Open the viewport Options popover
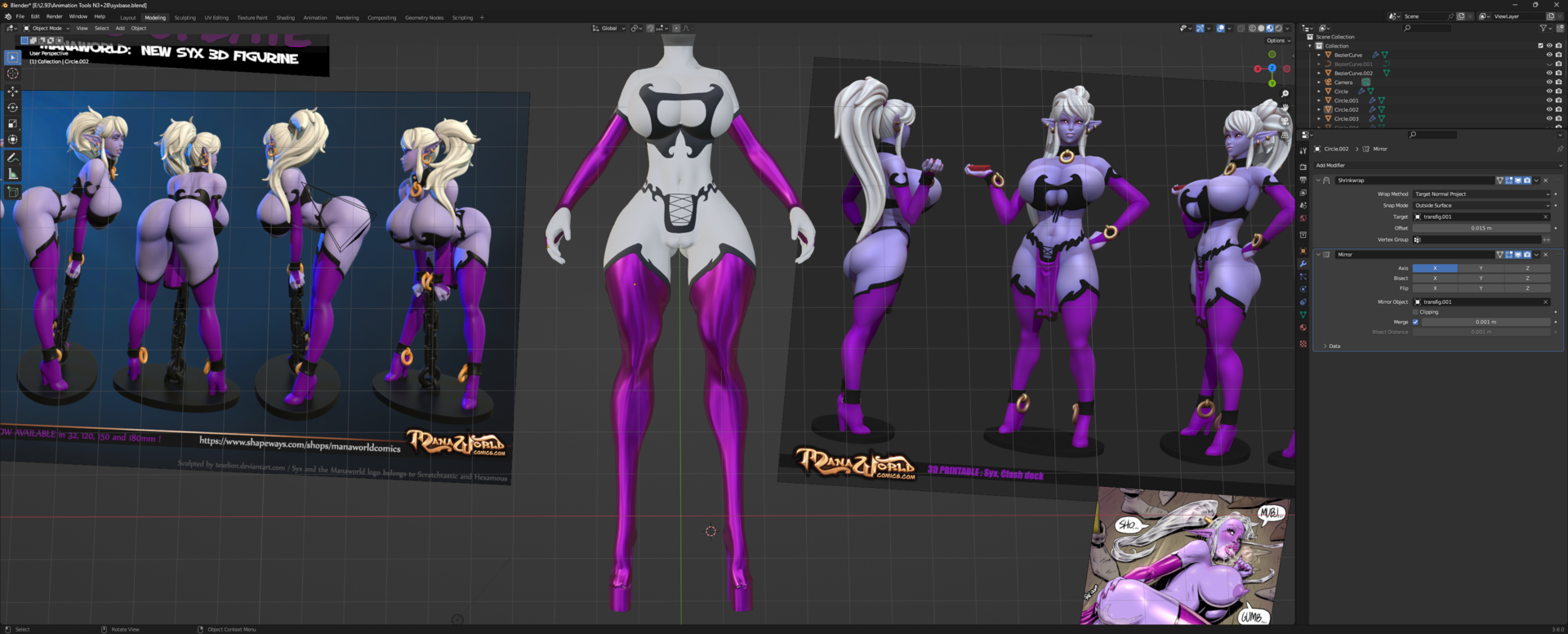Image resolution: width=1568 pixels, height=634 pixels. pyautogui.click(x=1278, y=41)
